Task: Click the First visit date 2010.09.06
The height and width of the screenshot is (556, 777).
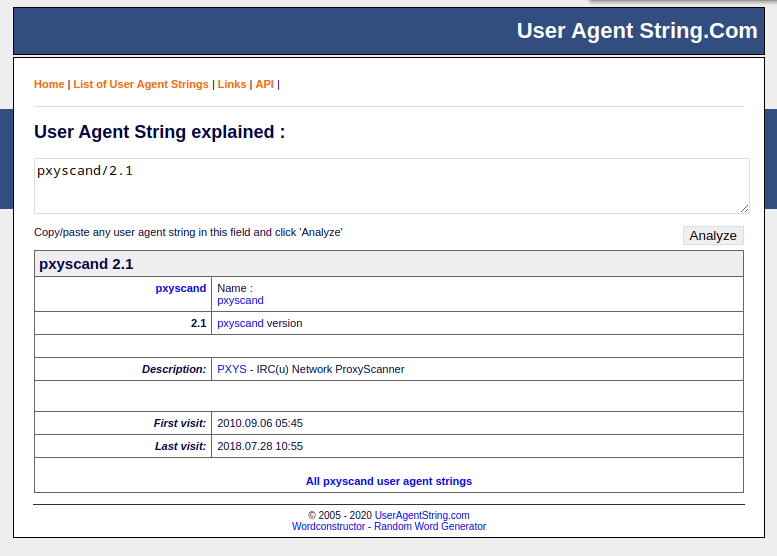Action: tap(260, 423)
